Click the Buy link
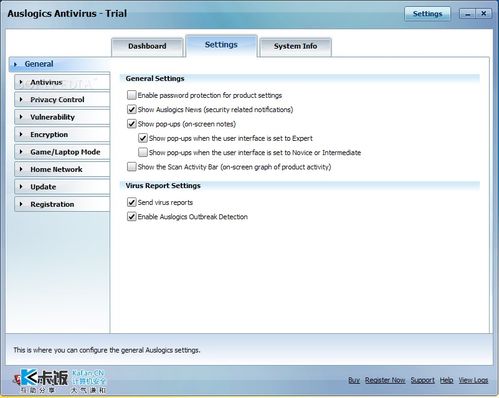The image size is (499, 398). pyautogui.click(x=354, y=380)
